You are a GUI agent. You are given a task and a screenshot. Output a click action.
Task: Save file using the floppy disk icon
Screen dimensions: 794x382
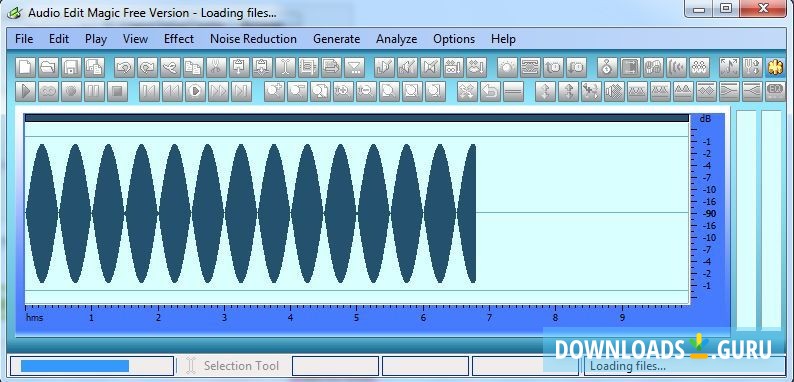point(71,67)
